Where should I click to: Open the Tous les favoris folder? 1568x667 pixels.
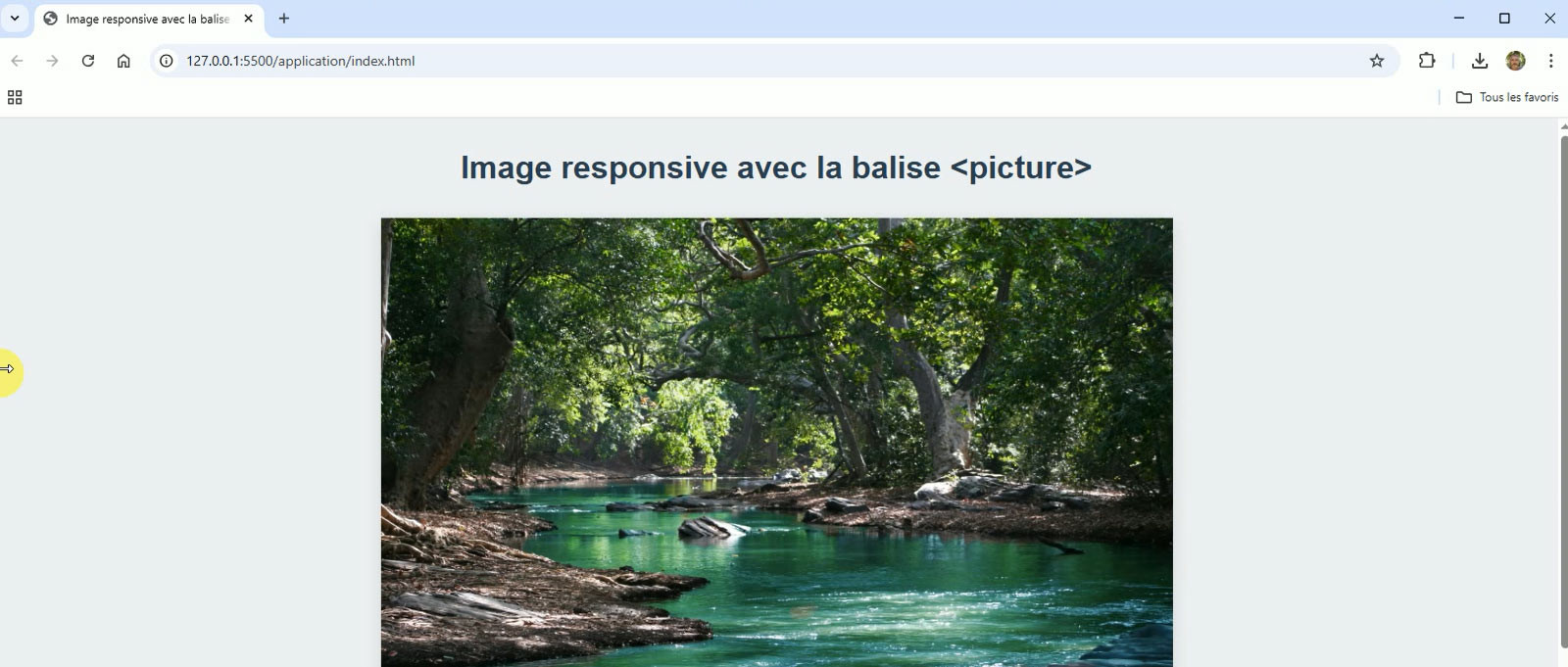point(1507,97)
